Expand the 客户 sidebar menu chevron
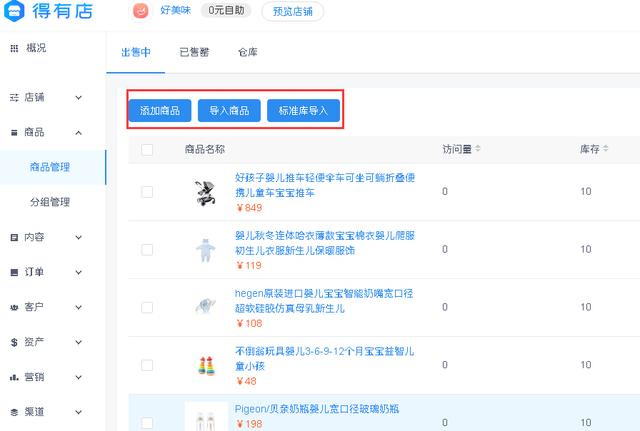 (x=79, y=307)
